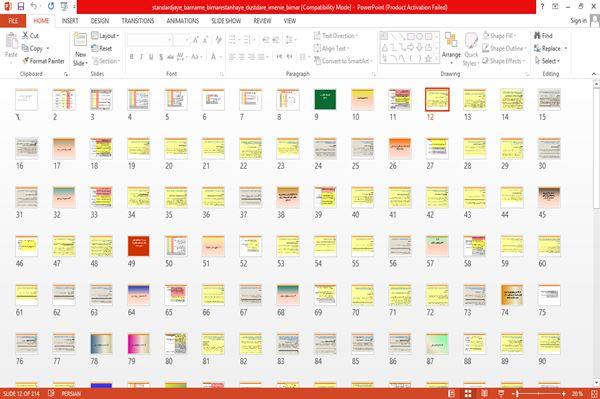
Task: Toggle Align Right paragraph button
Action: click(251, 57)
